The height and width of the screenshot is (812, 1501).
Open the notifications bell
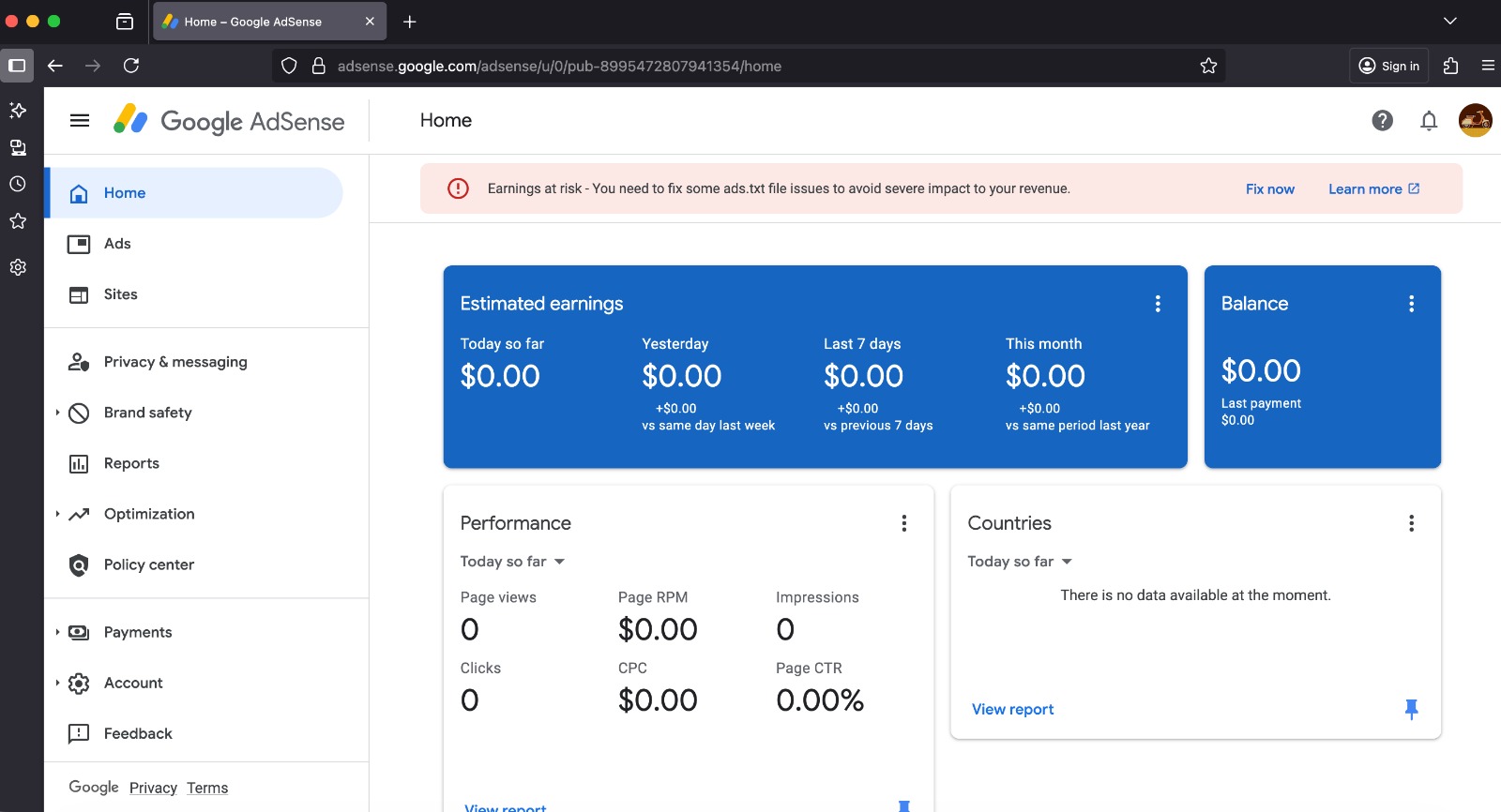tap(1429, 120)
